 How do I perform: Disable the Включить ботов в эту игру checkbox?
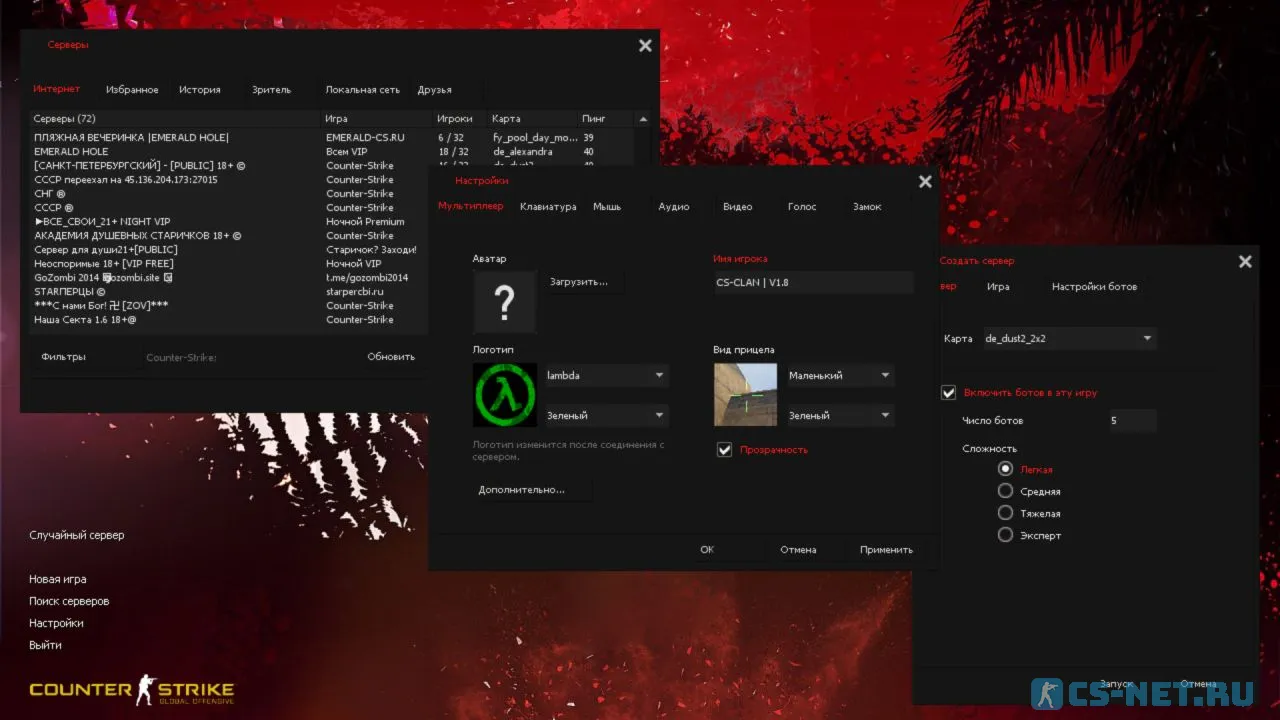[949, 393]
